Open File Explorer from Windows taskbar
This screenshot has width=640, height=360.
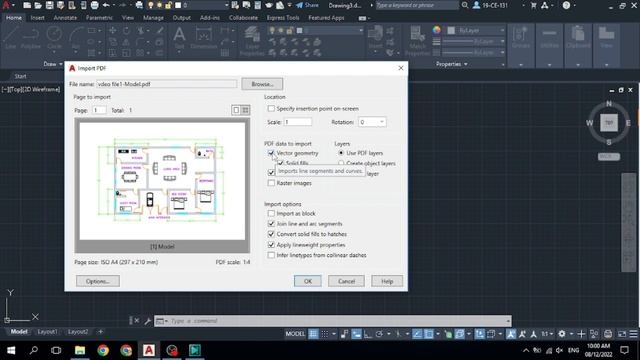point(80,350)
